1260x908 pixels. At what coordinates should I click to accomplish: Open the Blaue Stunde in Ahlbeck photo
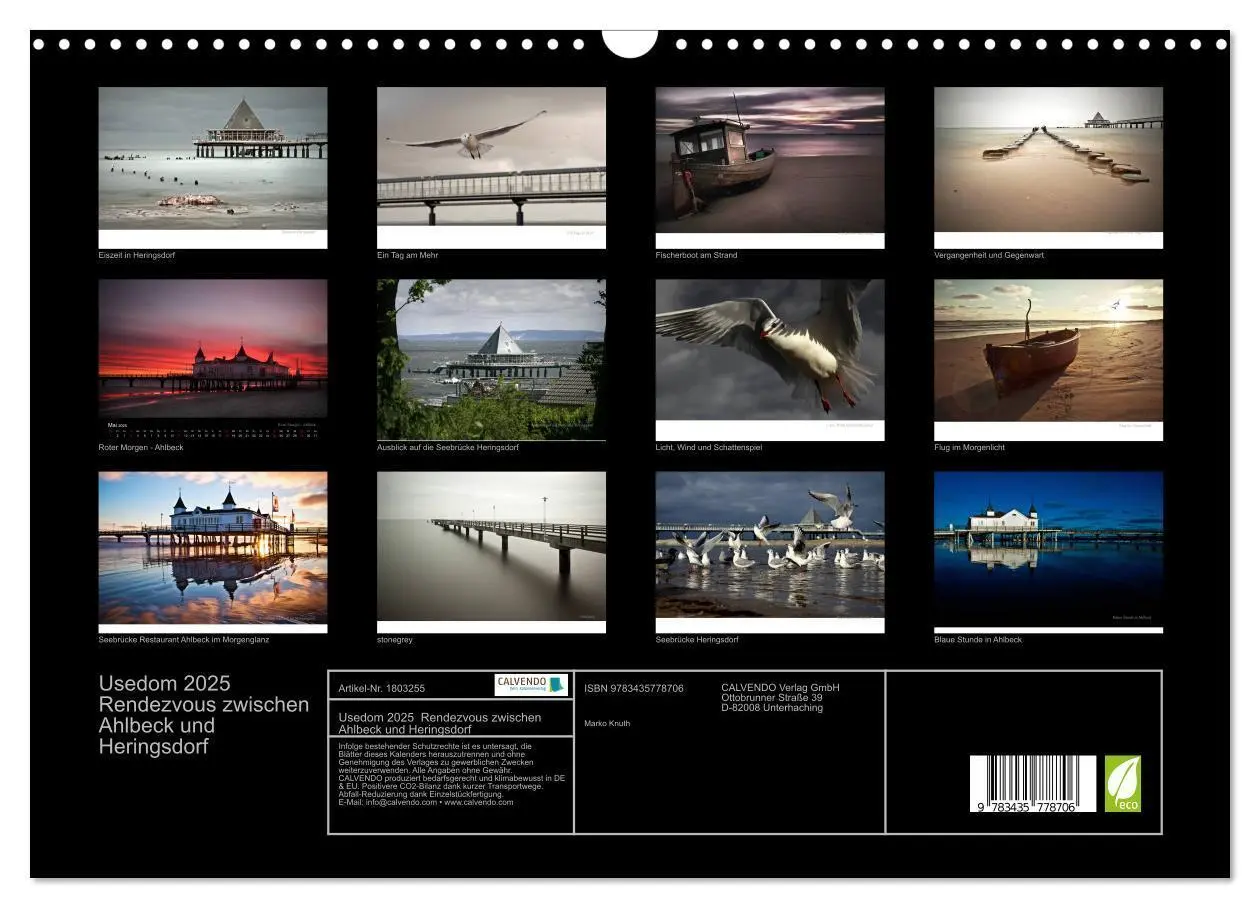click(1048, 548)
